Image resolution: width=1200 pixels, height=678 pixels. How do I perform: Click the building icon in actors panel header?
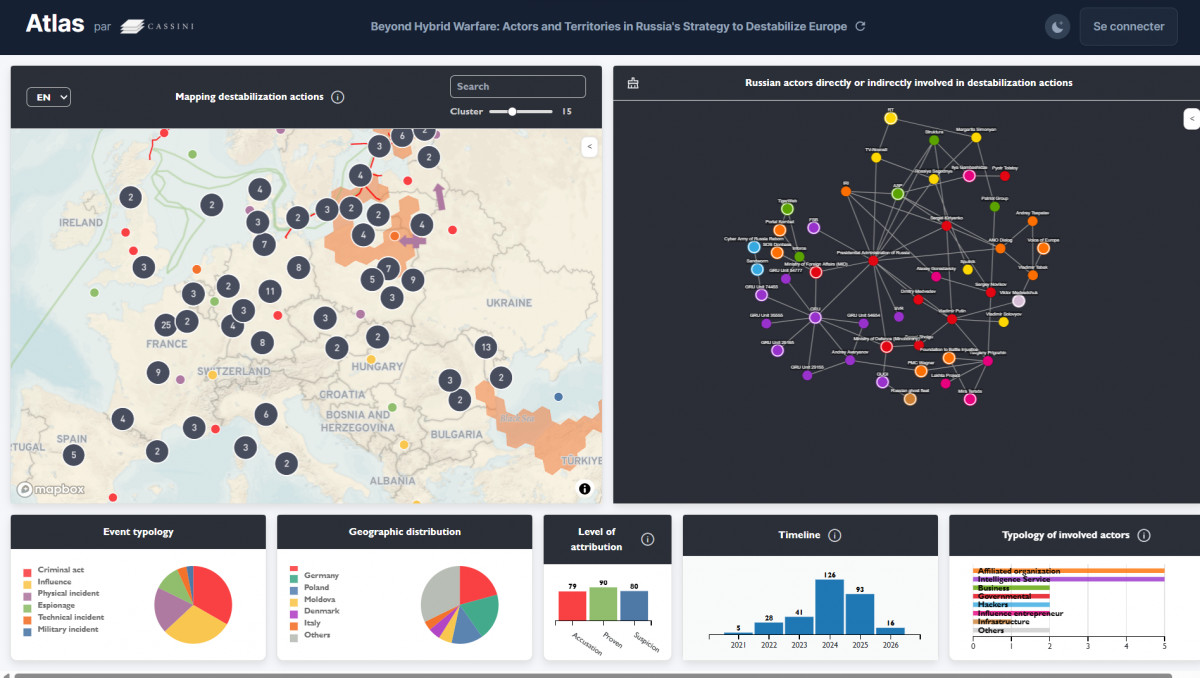pos(632,83)
